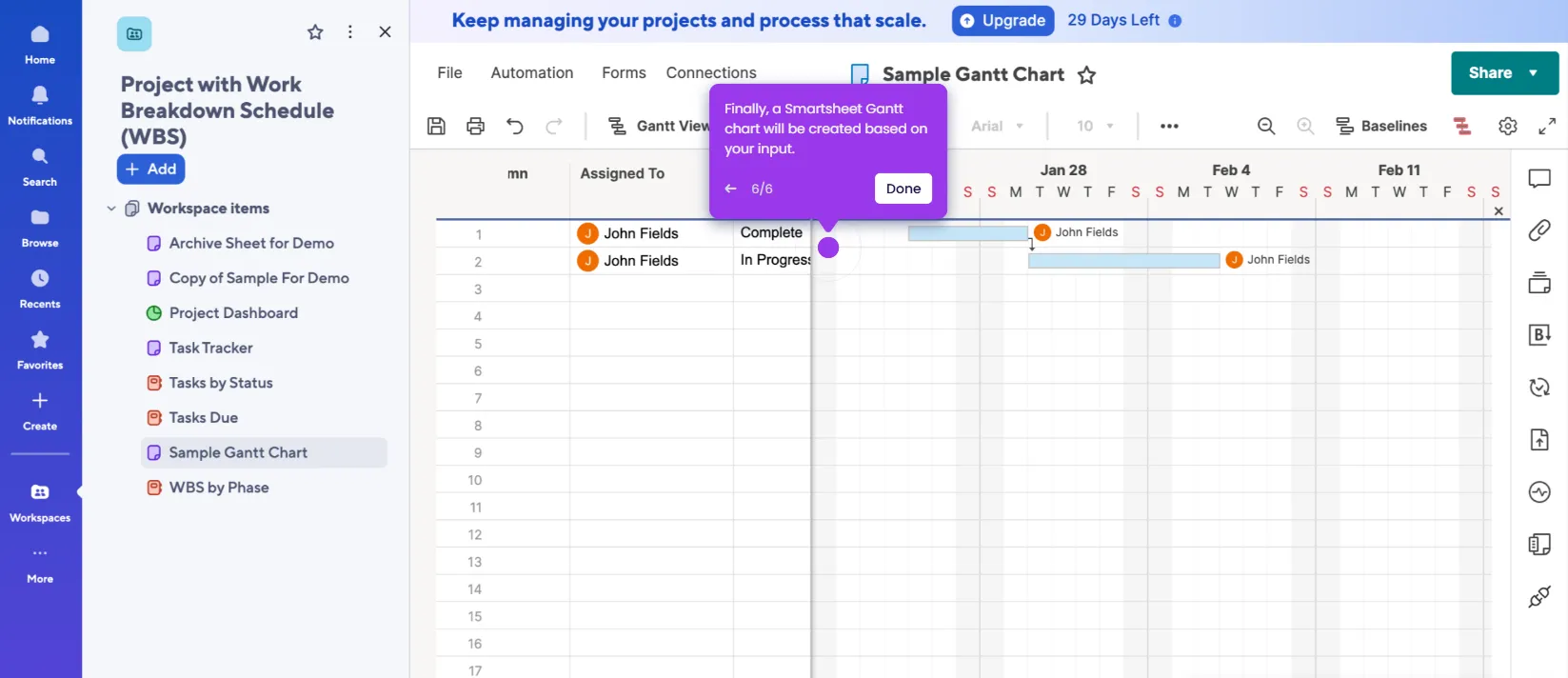
Task: Open the Attachments paperclip panel
Action: point(1539,230)
